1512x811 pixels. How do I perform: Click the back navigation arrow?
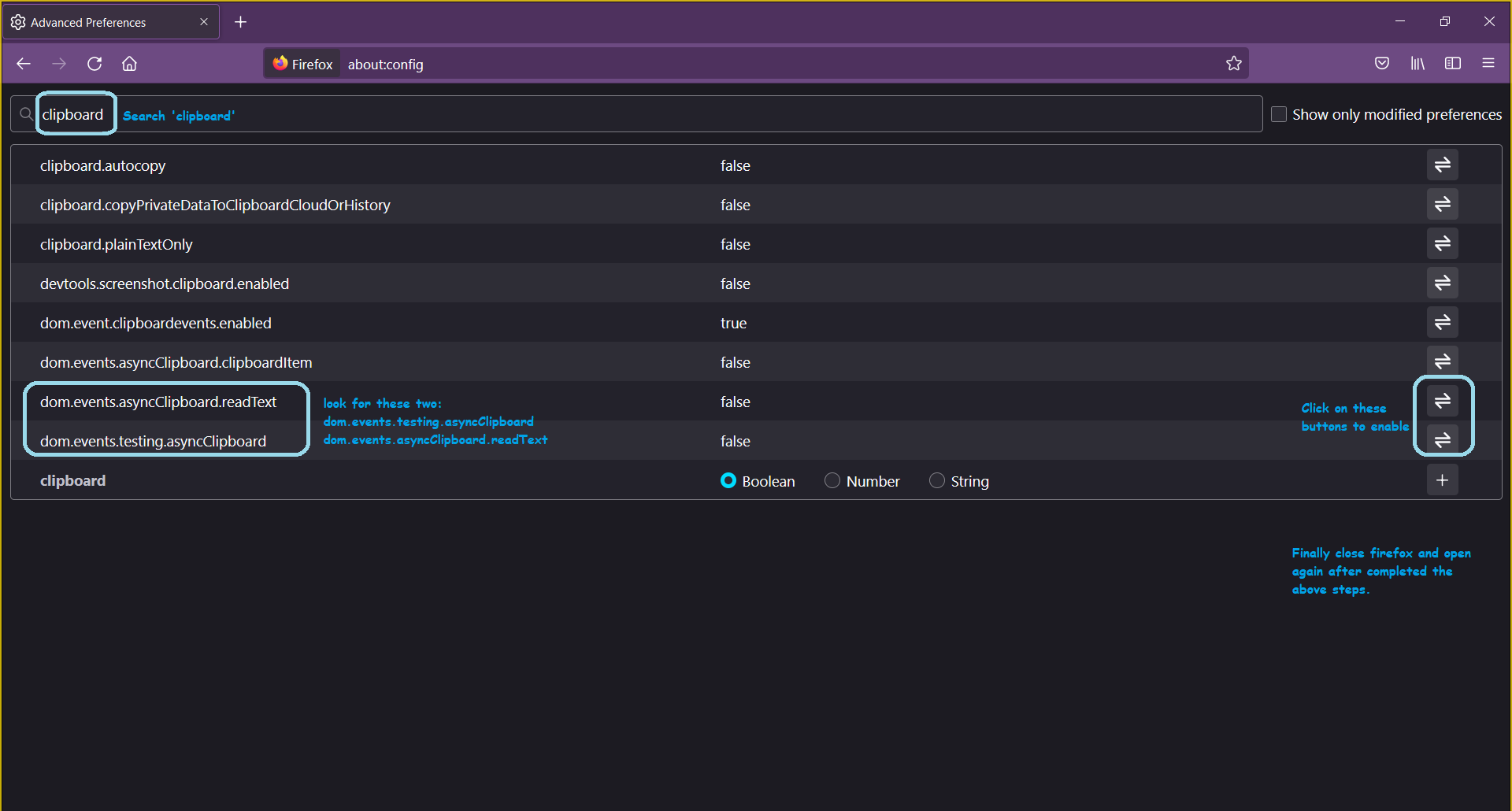[23, 64]
